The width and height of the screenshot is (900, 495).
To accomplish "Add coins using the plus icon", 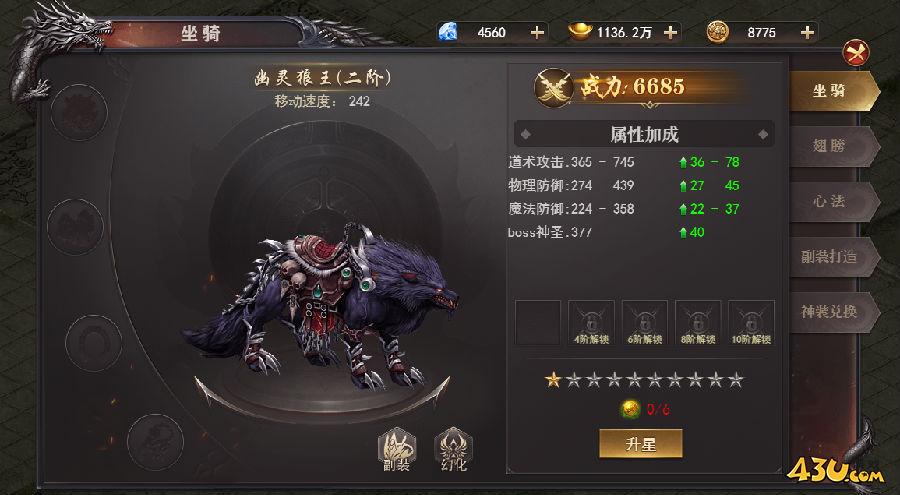I will (x=808, y=33).
